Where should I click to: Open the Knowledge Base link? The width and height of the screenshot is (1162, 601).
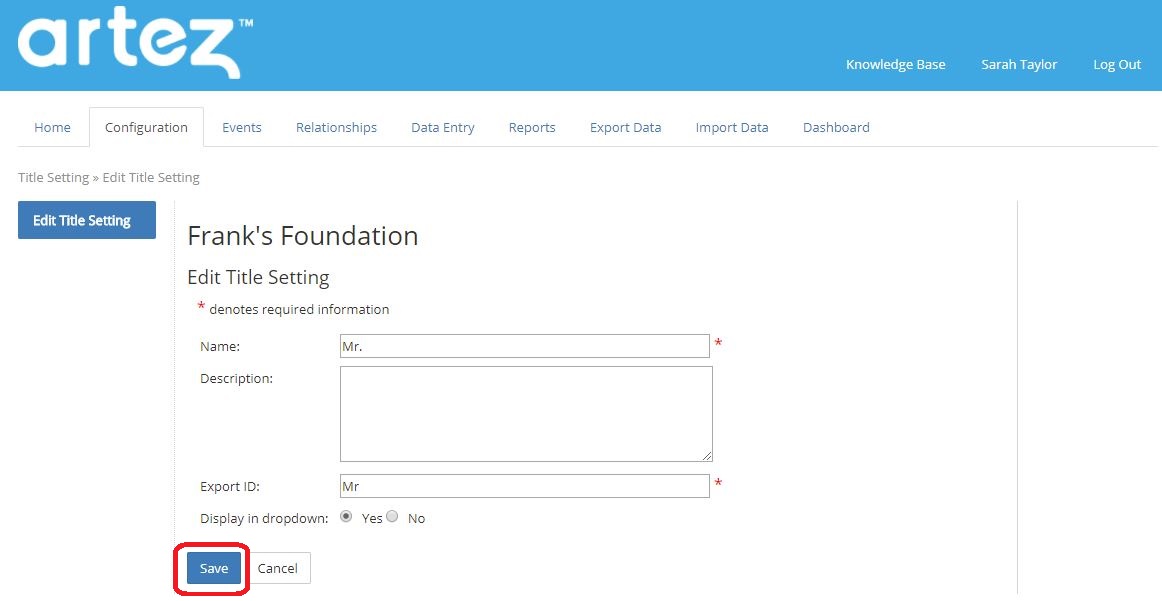(895, 64)
